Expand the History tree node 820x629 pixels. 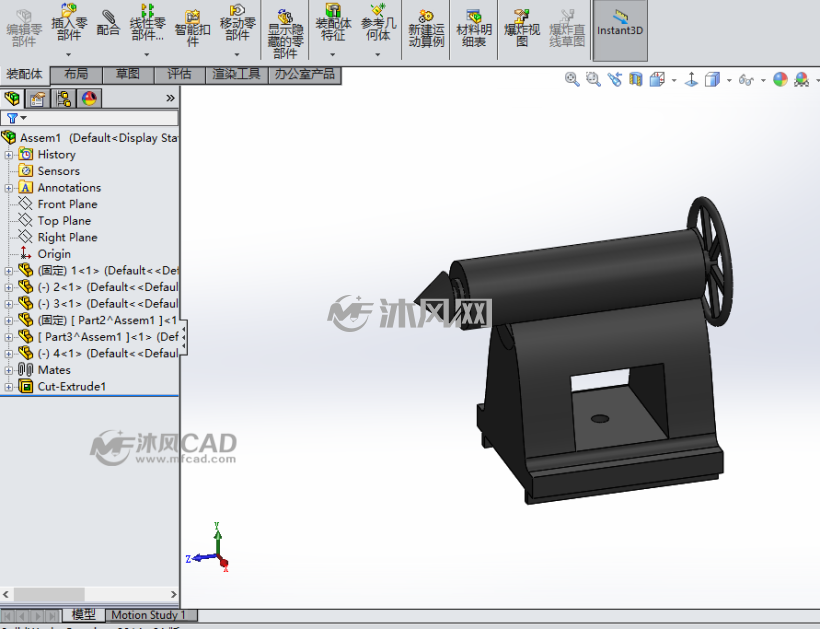point(8,155)
